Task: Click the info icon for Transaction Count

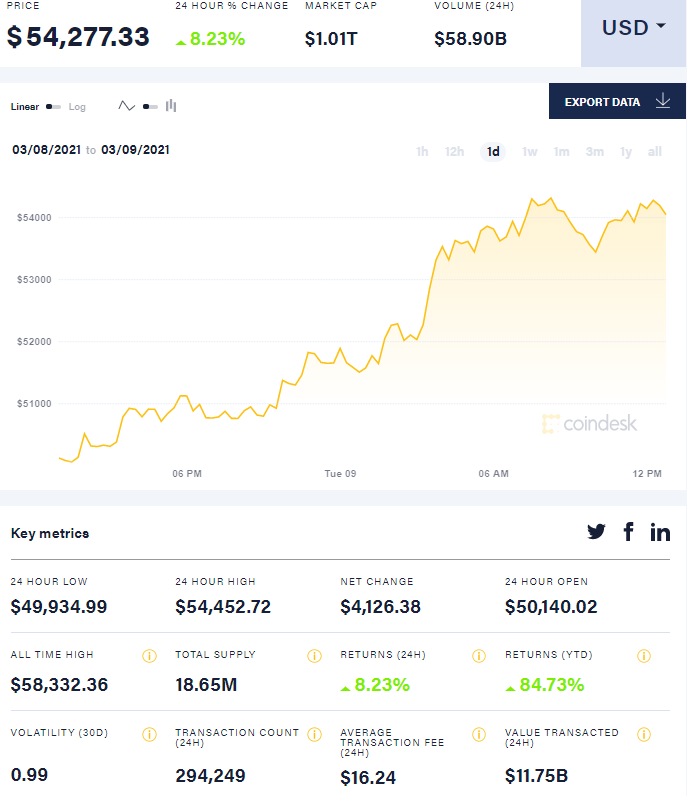Action: (x=314, y=734)
